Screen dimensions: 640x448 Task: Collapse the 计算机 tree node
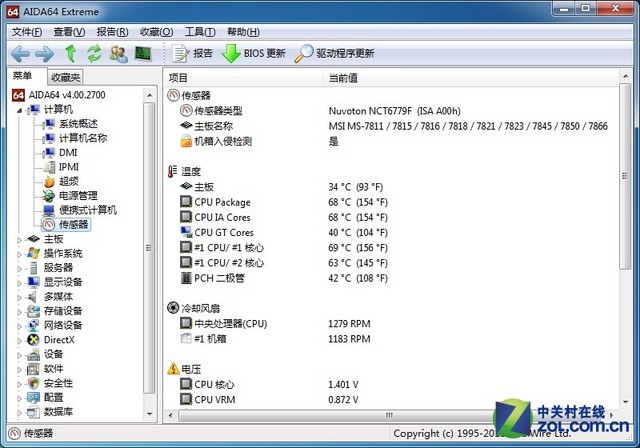19,110
